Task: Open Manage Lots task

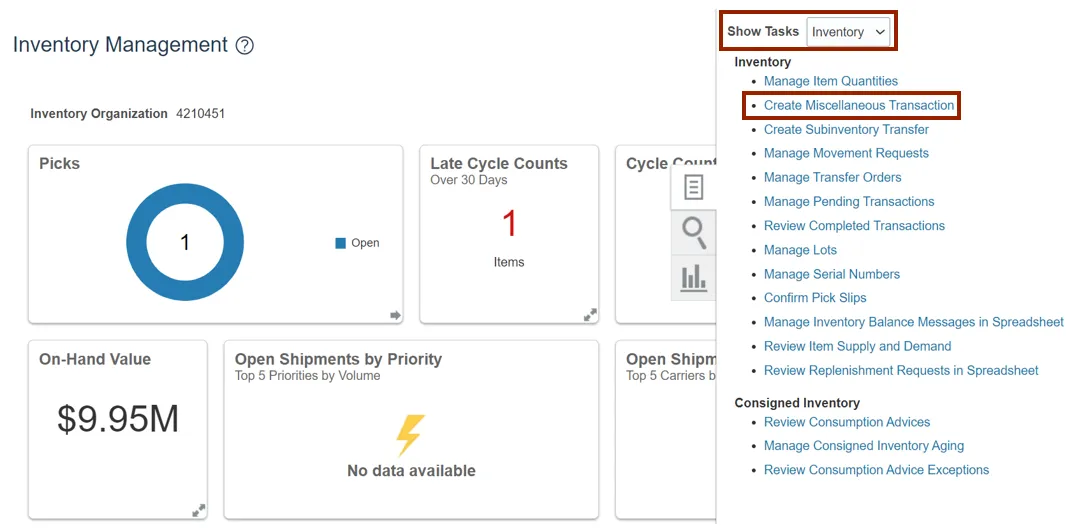Action: coord(800,250)
